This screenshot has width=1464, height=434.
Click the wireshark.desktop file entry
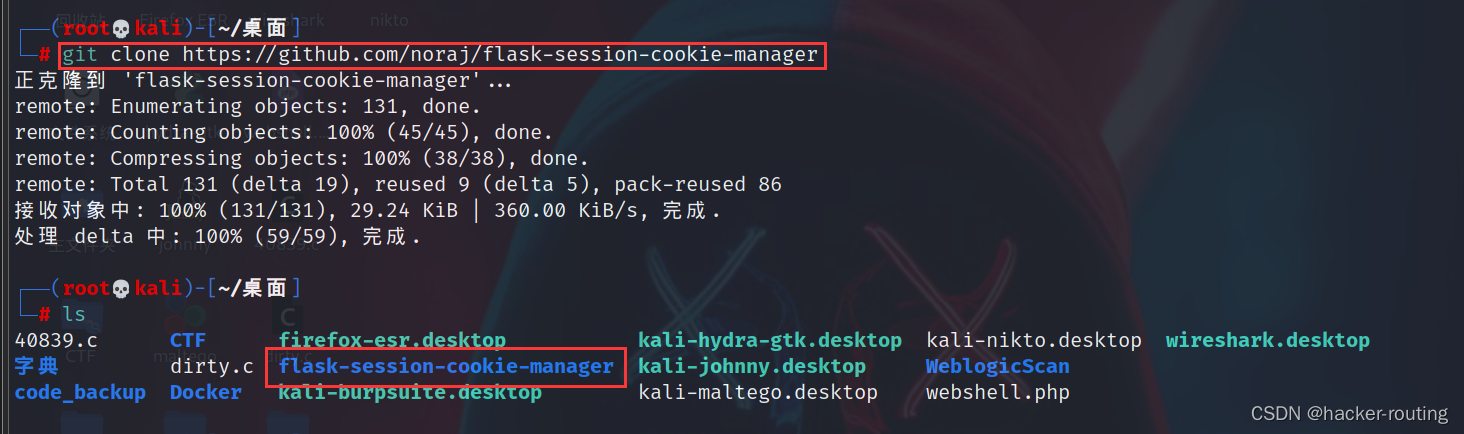(1267, 341)
